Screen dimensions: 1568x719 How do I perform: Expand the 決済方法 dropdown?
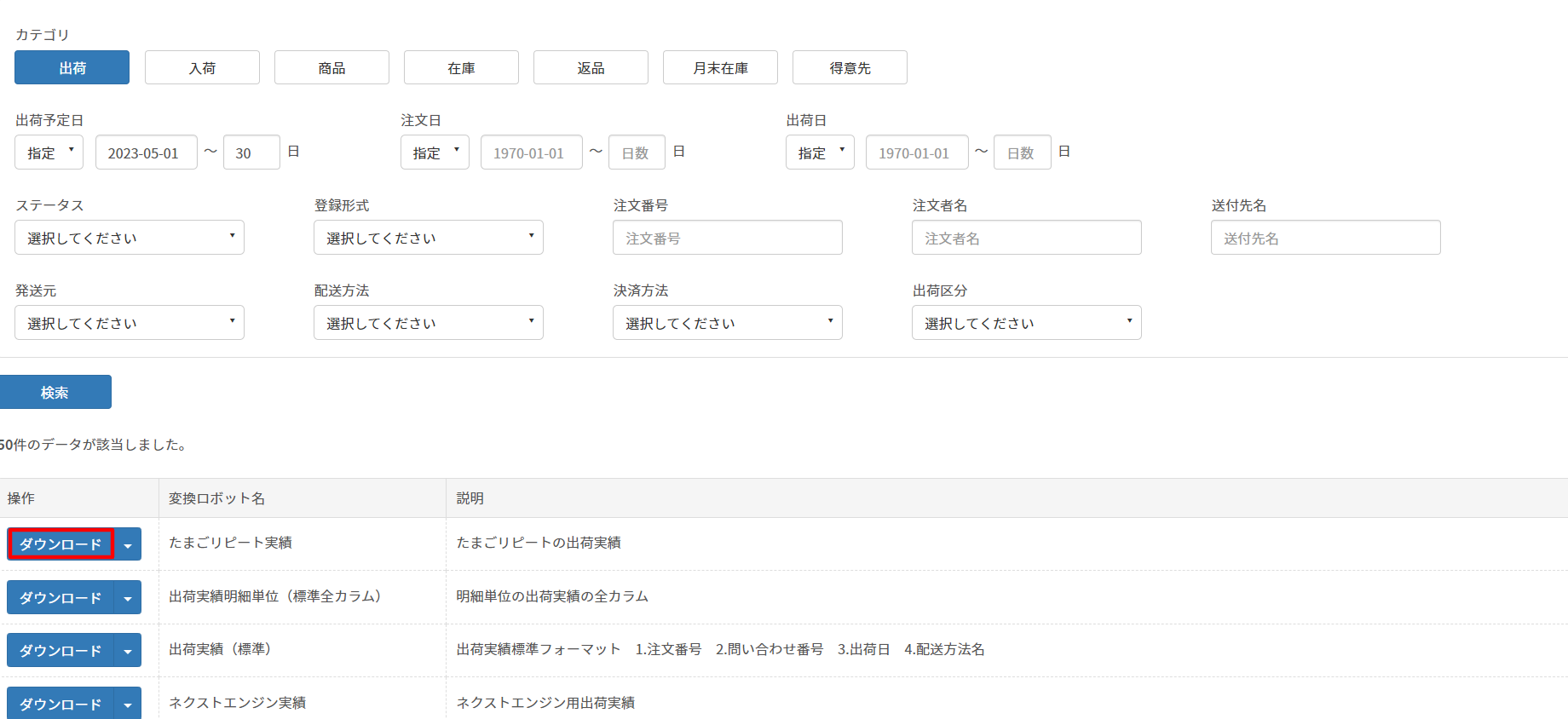(x=728, y=323)
